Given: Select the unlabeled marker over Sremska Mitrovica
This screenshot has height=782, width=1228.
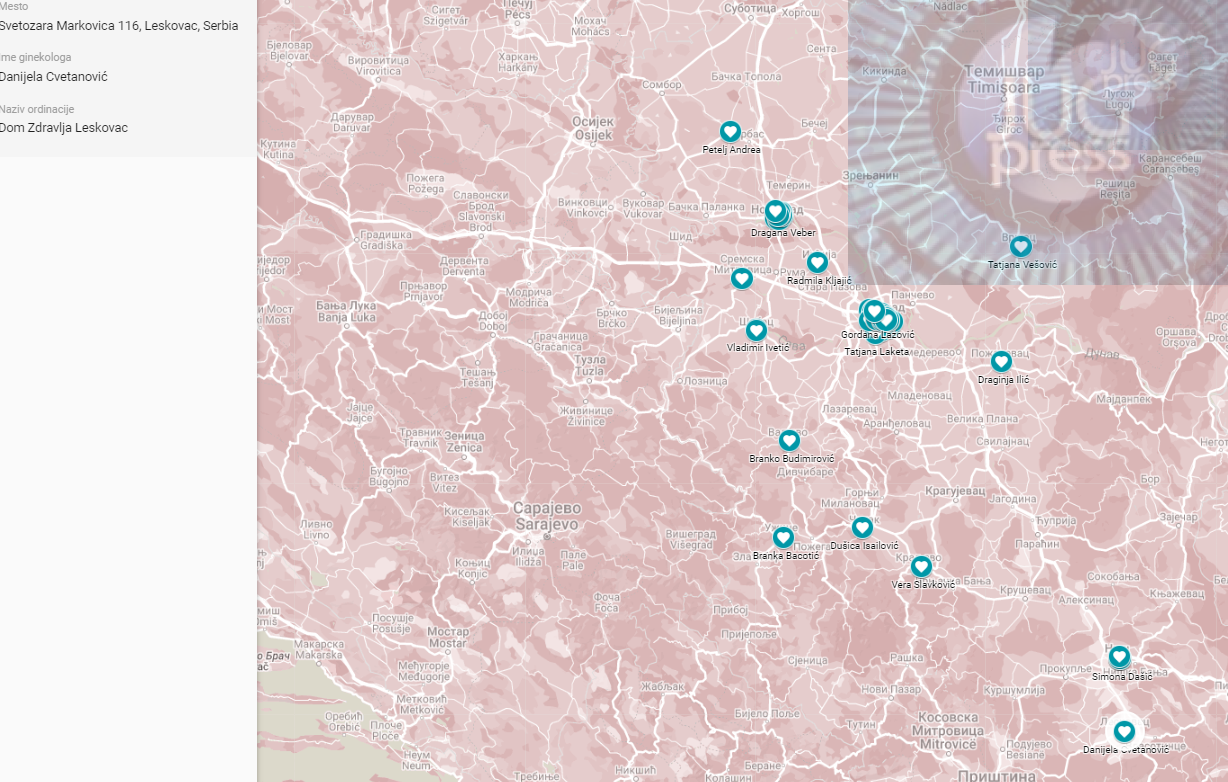Looking at the screenshot, I should click(x=741, y=278).
